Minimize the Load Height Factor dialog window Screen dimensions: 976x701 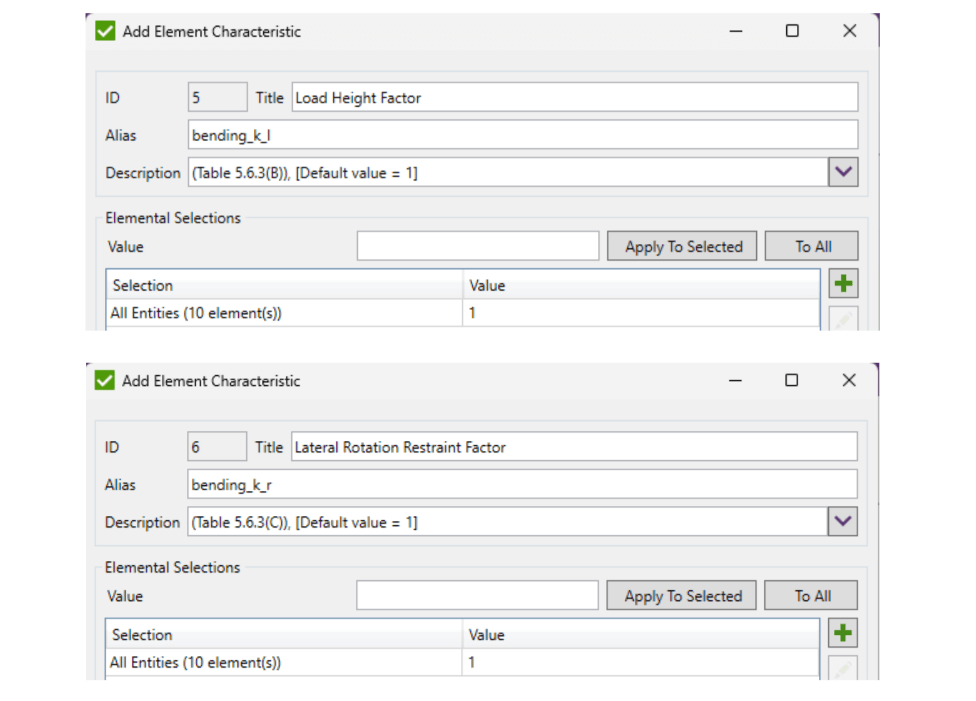pos(736,31)
